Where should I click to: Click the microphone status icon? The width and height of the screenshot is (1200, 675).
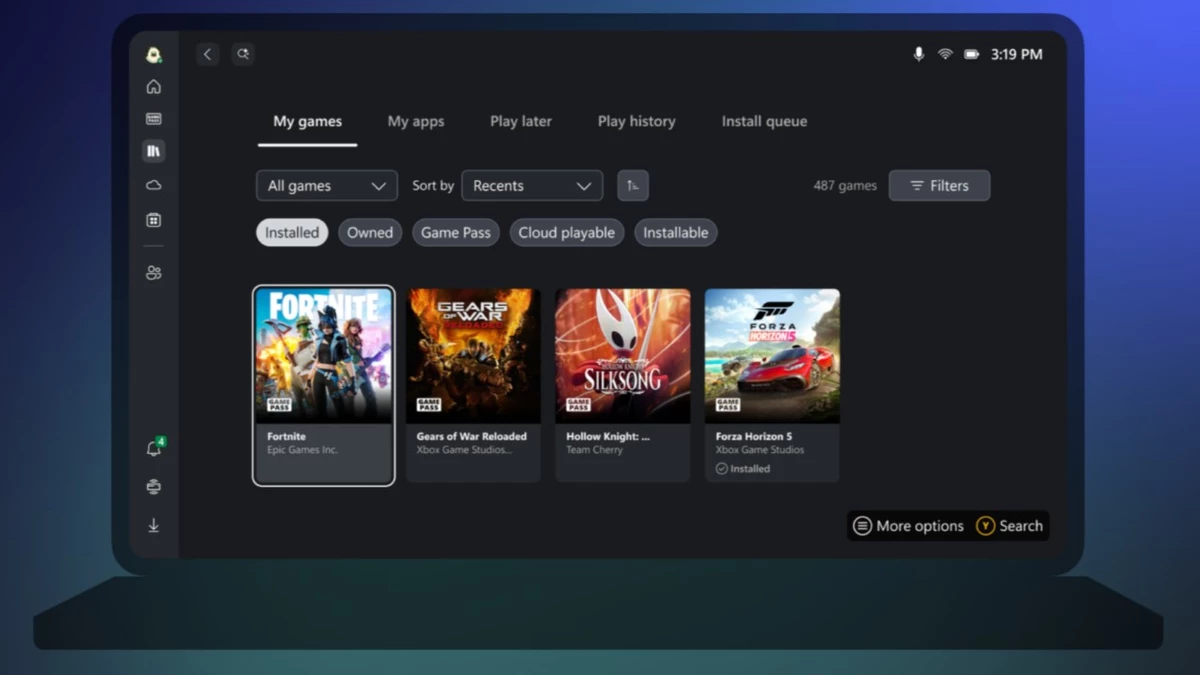click(x=918, y=55)
